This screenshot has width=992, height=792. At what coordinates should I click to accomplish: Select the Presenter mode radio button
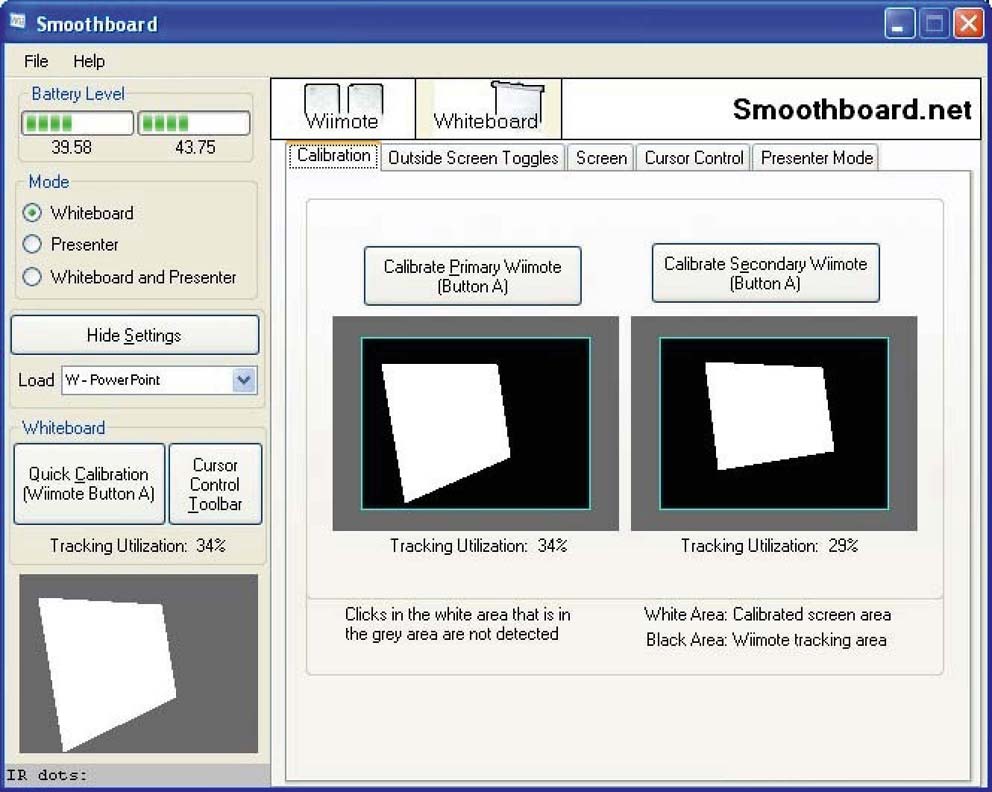coord(32,244)
